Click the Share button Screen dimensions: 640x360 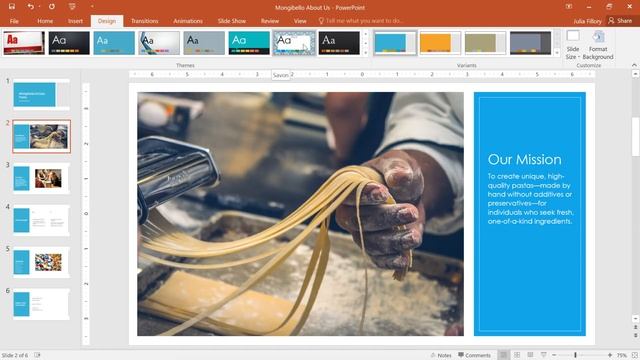click(620, 20)
